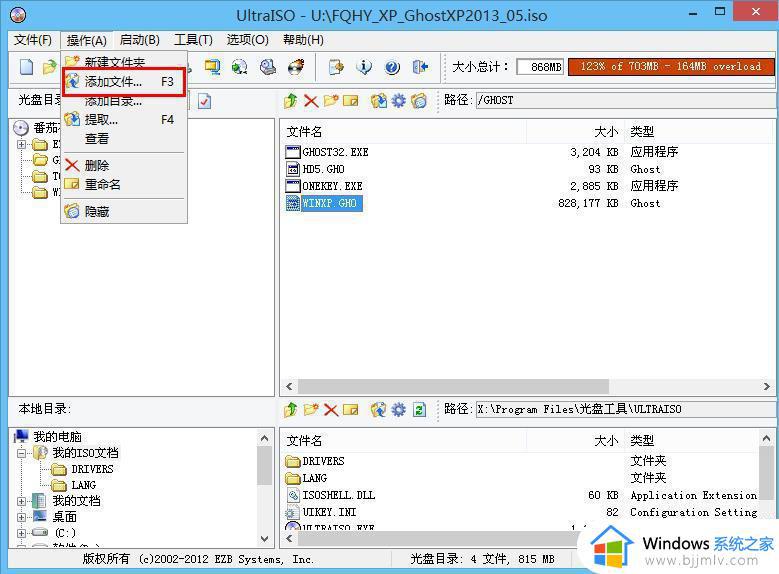Click the New blank document toolbar icon
This screenshot has height=574, width=779.
26,67
